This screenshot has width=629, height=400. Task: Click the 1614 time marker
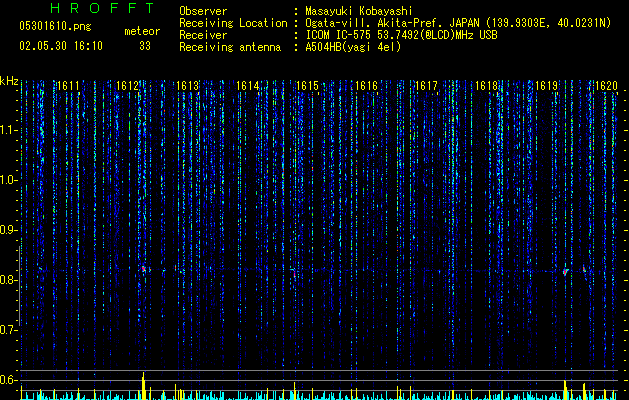tap(248, 86)
